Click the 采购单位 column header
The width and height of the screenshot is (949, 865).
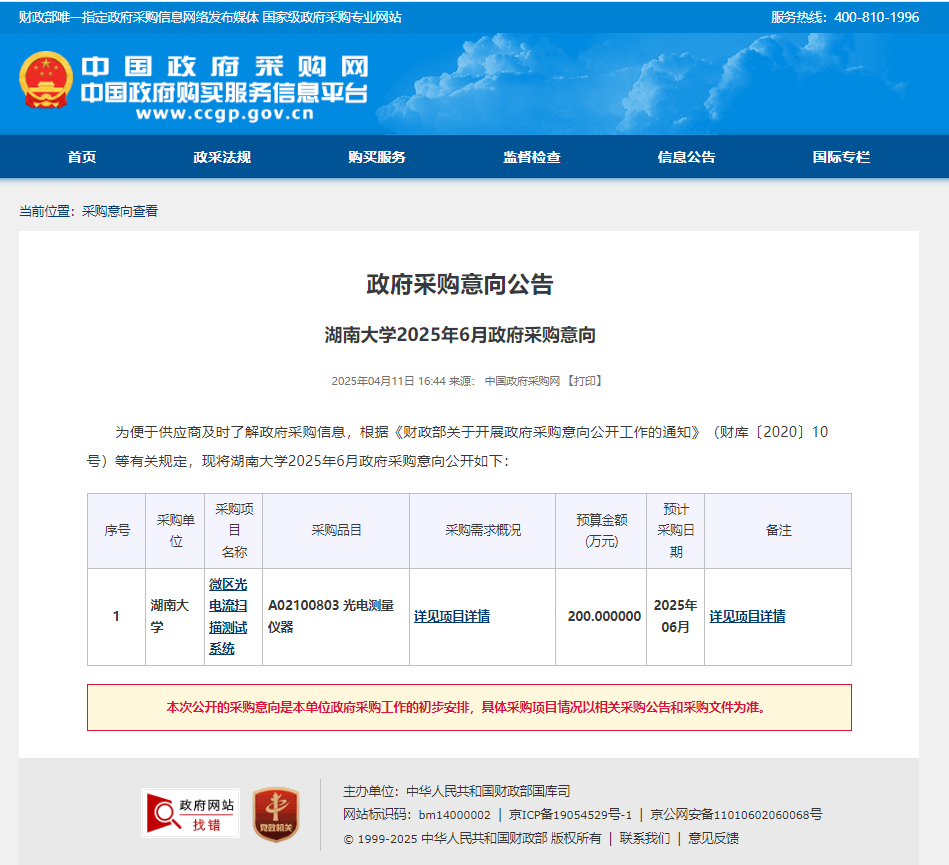pos(175,530)
